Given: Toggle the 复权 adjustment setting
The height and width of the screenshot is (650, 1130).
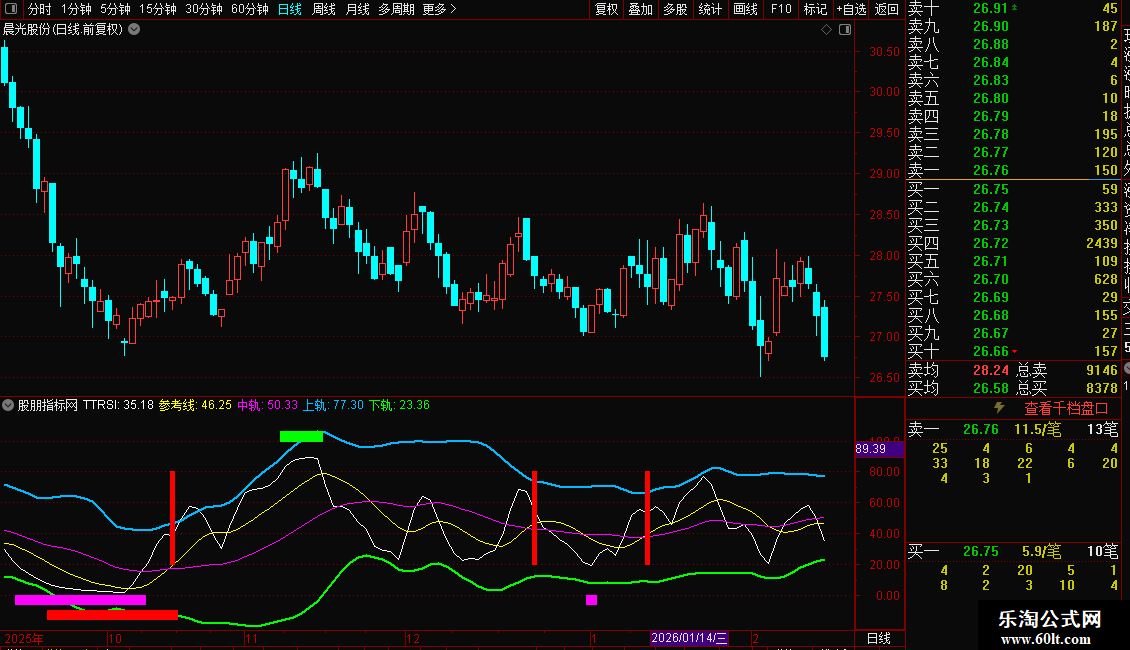Looking at the screenshot, I should 606,9.
